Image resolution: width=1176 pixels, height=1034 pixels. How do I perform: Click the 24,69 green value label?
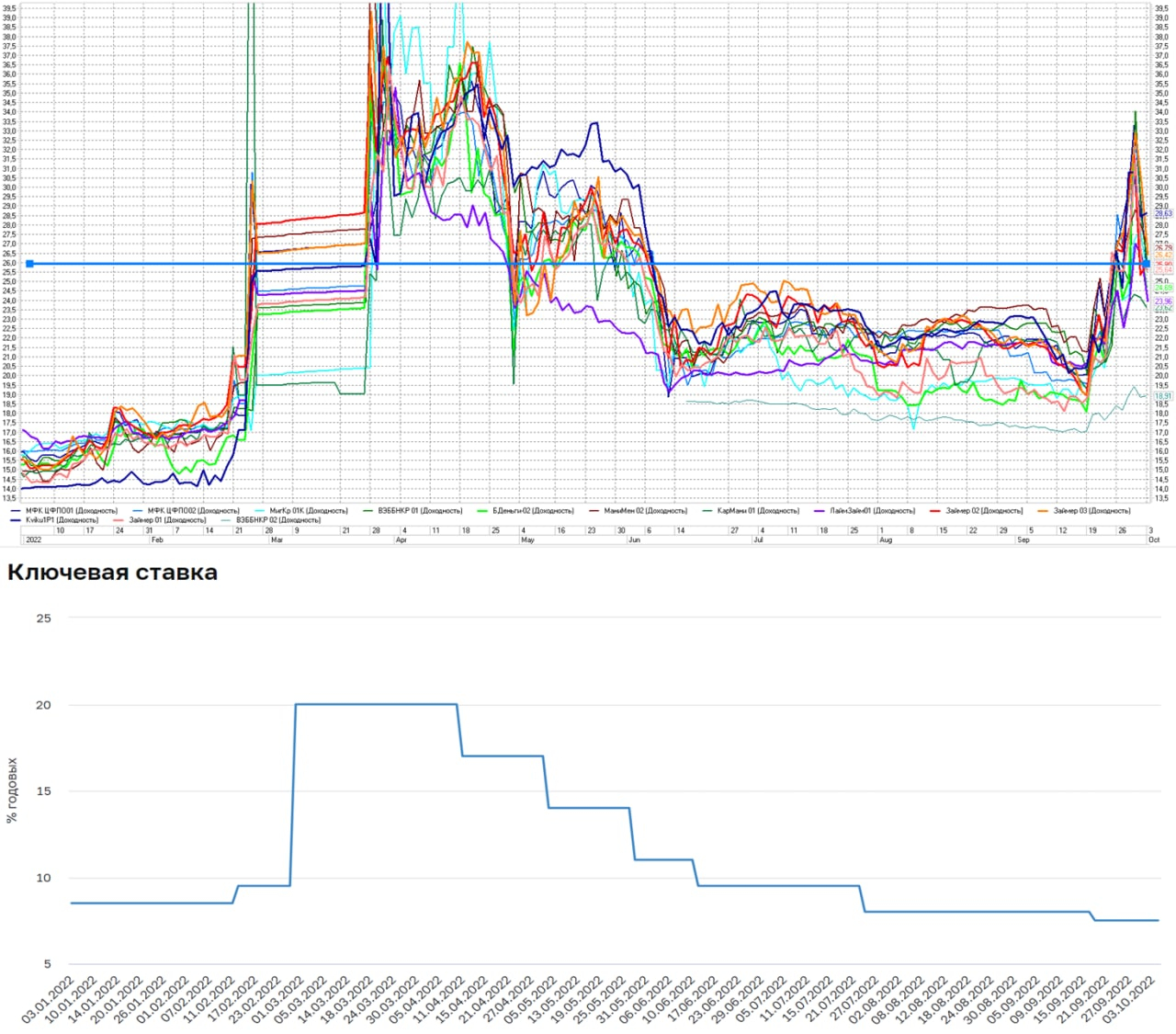point(1163,288)
